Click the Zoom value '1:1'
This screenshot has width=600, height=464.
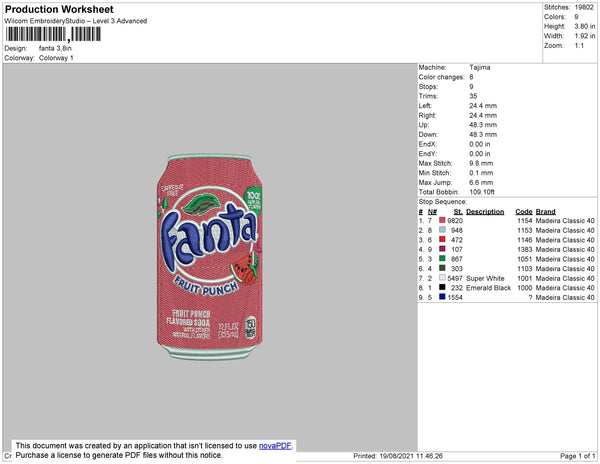[x=579, y=46]
